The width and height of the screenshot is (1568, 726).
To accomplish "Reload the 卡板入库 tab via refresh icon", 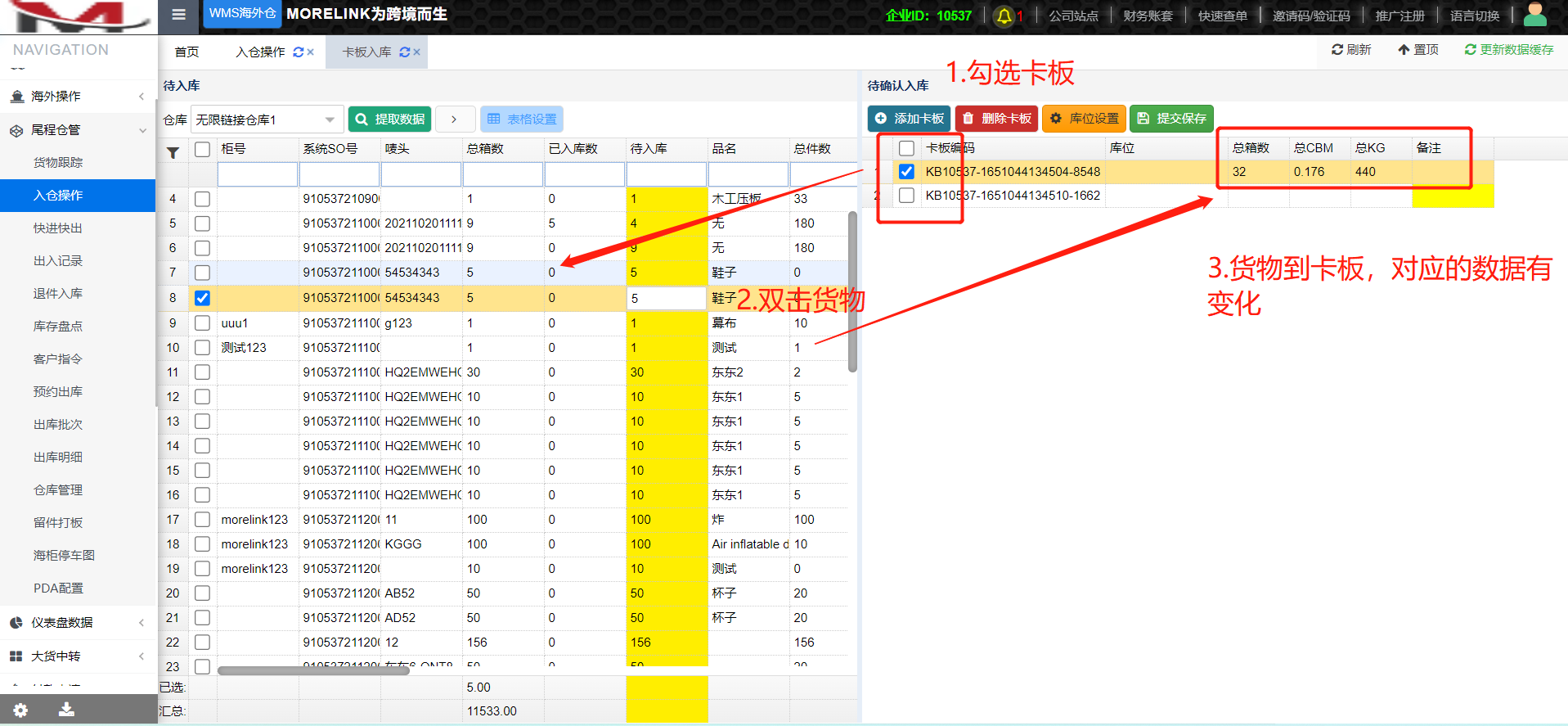I will (404, 52).
